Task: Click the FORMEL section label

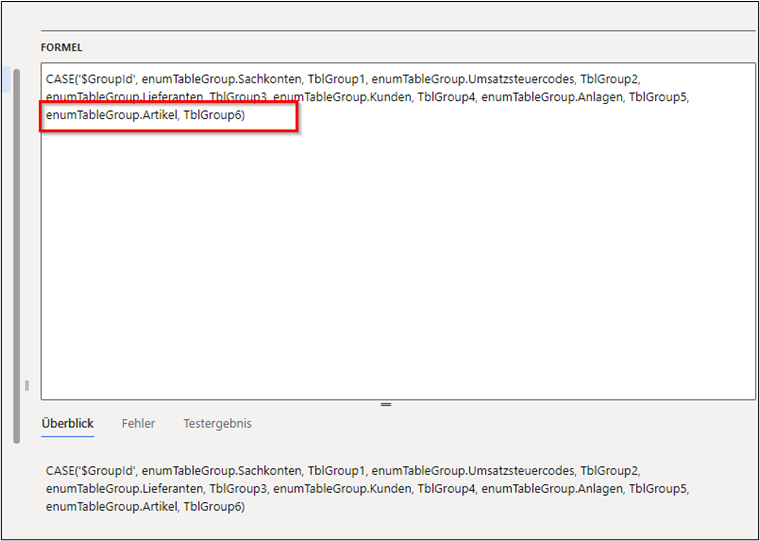Action: [61, 47]
